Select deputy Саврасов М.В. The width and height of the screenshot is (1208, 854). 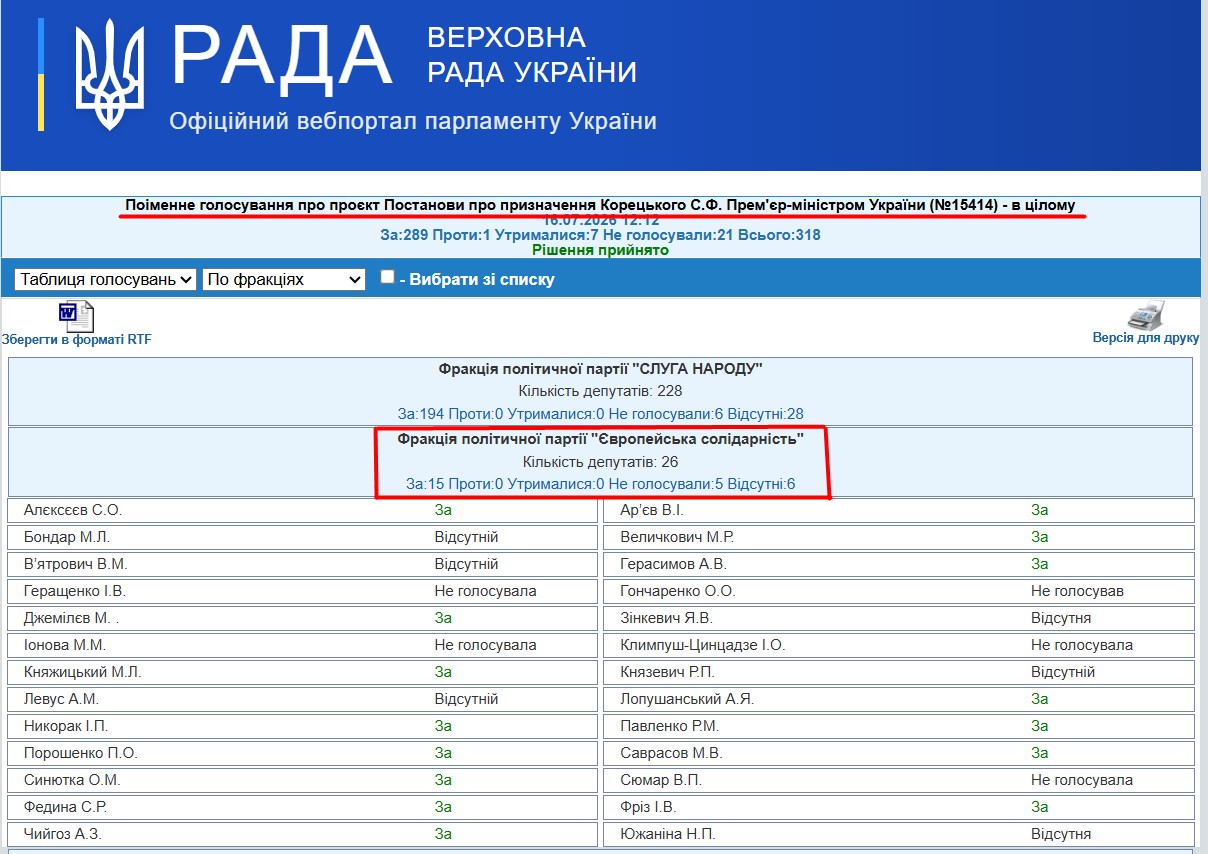point(670,753)
